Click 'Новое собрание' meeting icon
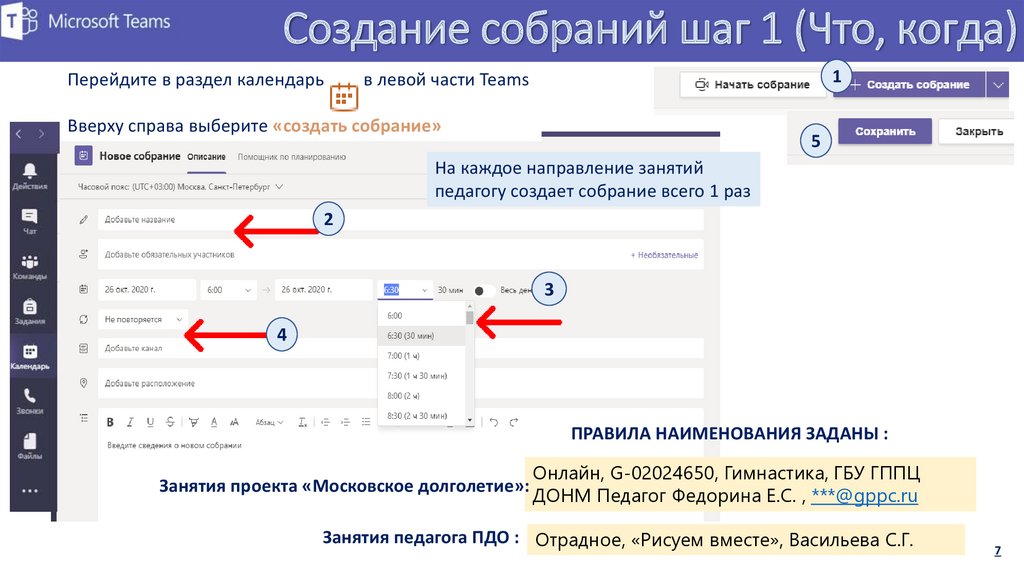The height and width of the screenshot is (574, 1024). coord(83,156)
